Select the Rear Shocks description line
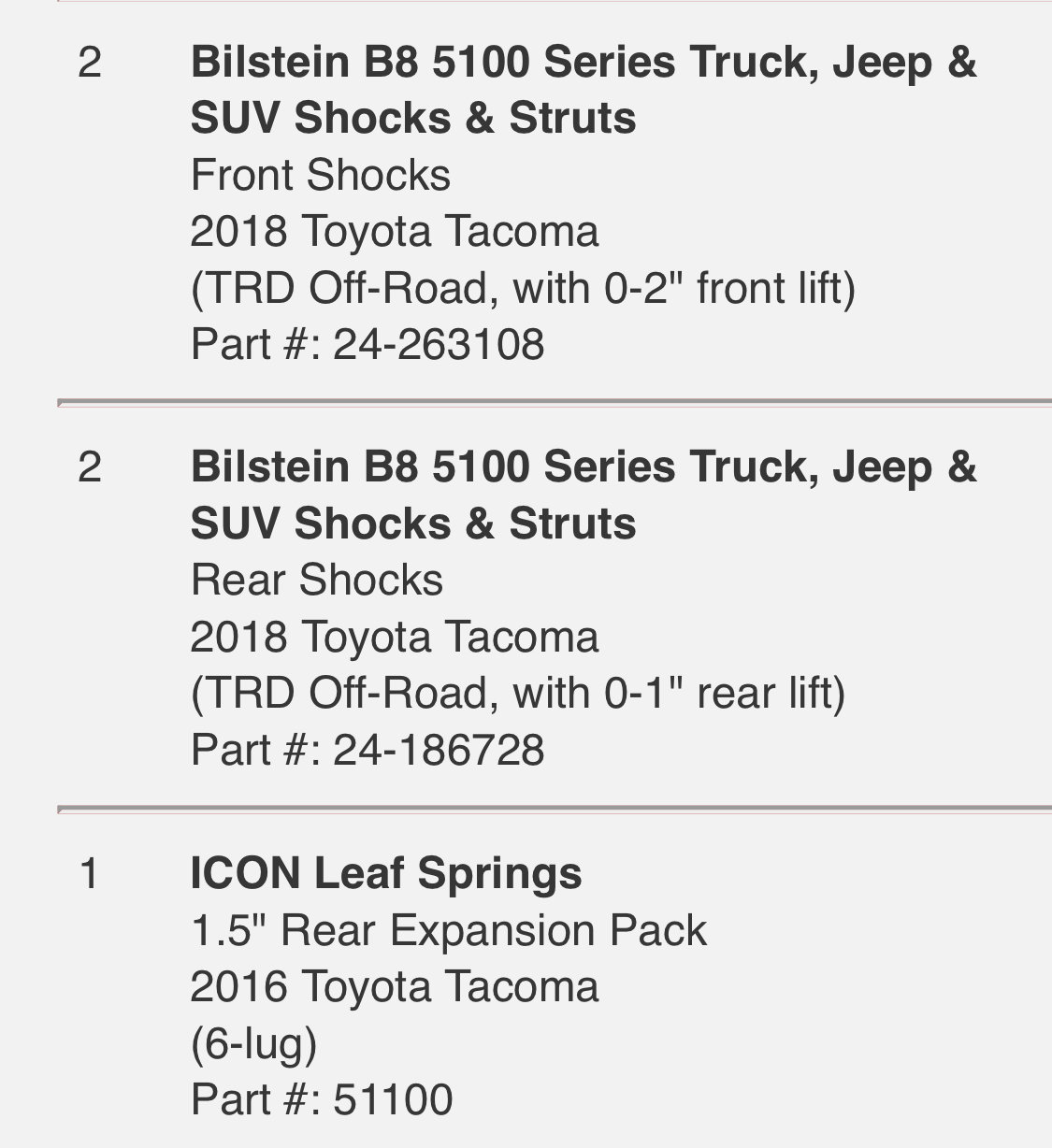 317,580
